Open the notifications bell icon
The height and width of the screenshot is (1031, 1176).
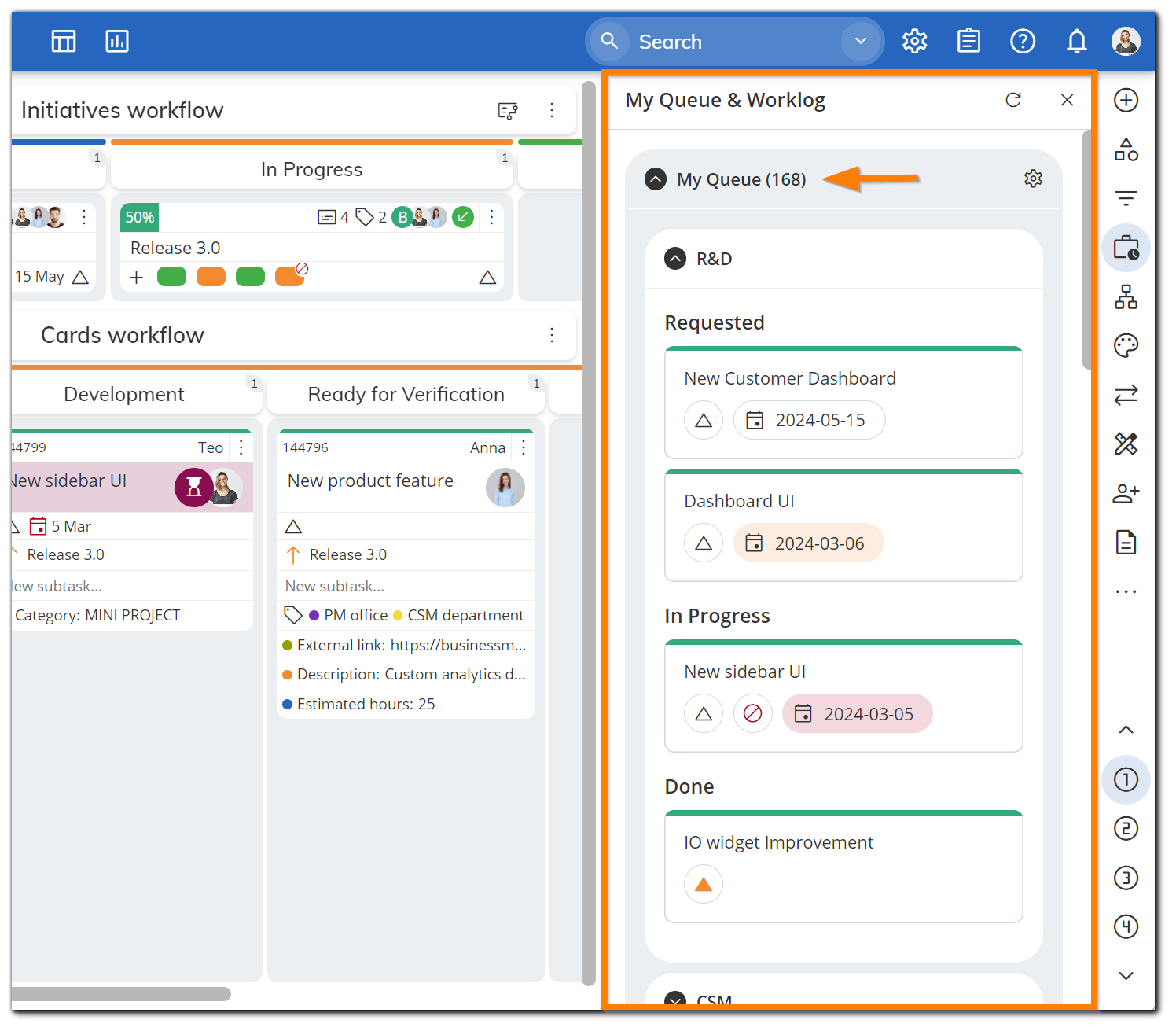1076,41
